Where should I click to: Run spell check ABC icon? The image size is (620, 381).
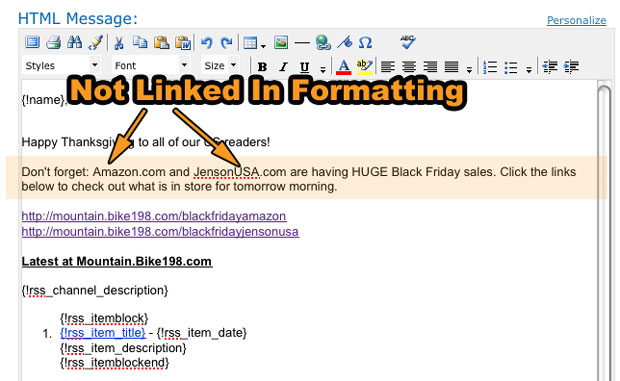pos(407,41)
